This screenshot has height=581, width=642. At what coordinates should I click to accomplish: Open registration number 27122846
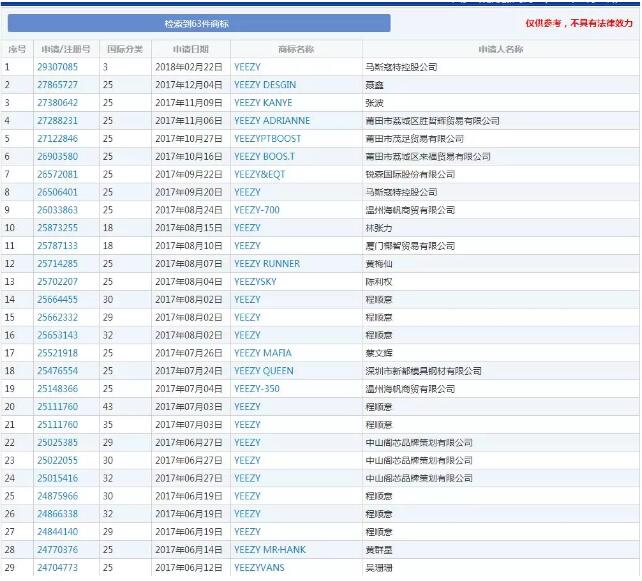coord(57,139)
